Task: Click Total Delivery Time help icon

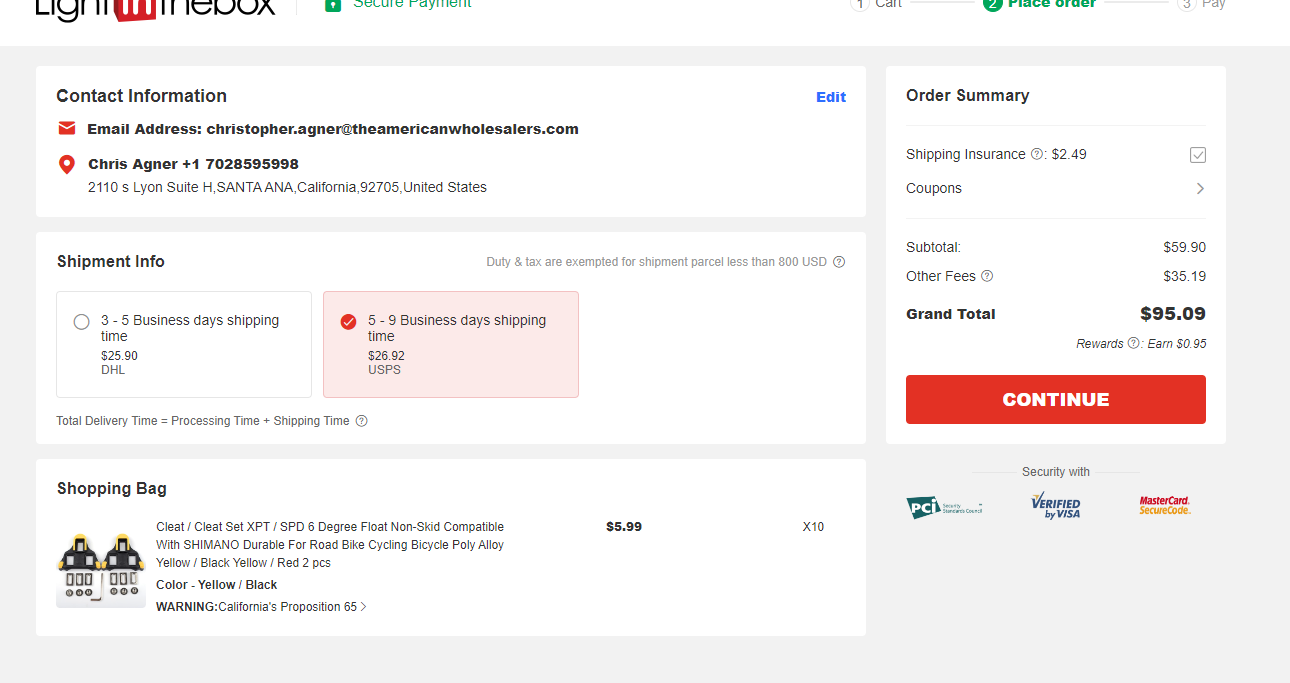Action: tap(362, 421)
